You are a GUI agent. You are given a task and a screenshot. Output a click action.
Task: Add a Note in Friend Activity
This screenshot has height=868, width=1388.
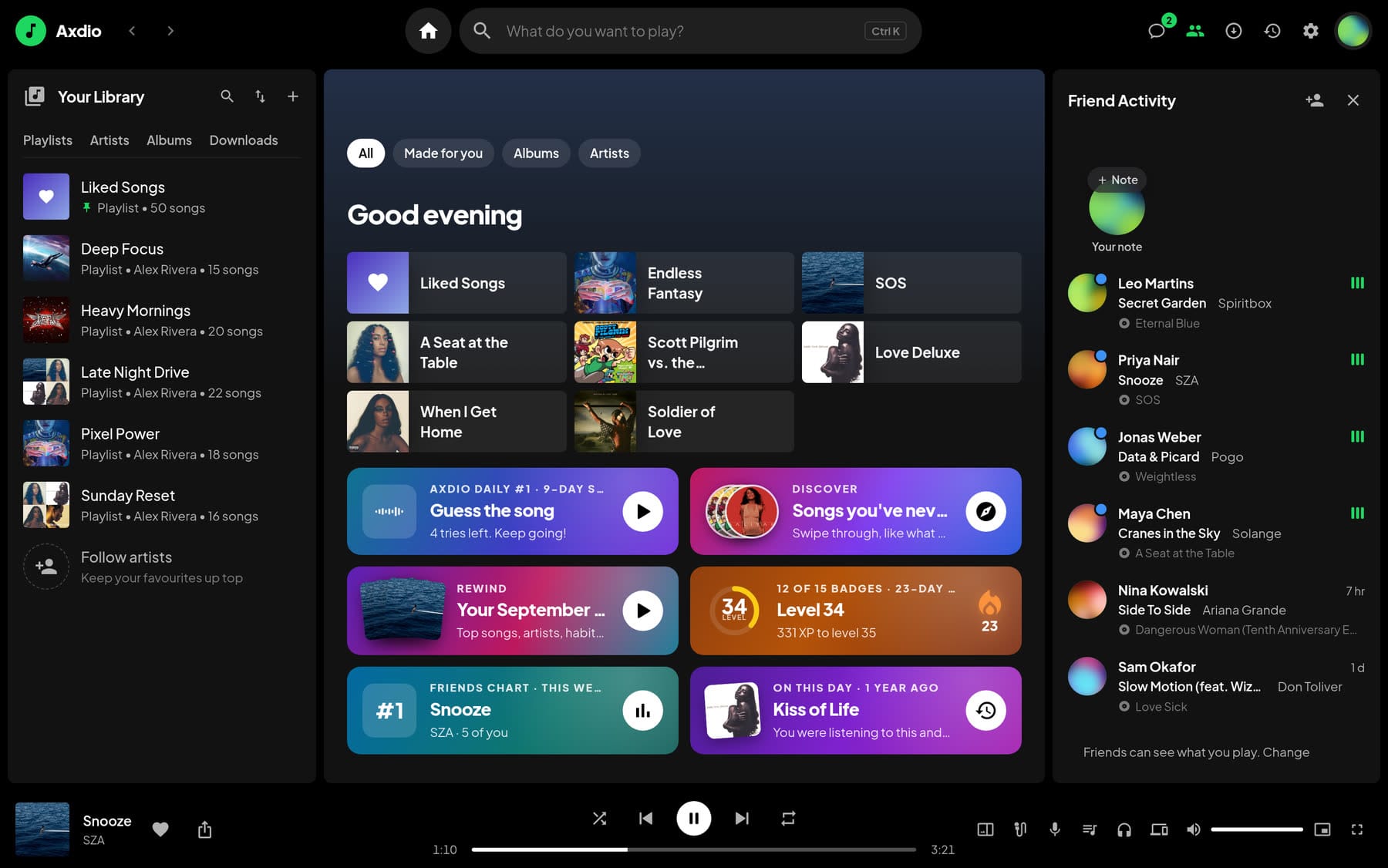(1117, 180)
